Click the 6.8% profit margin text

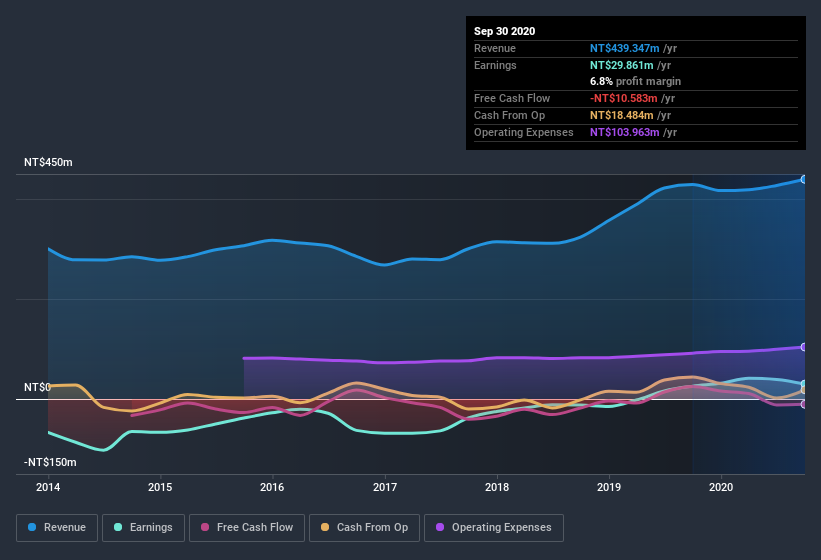(635, 81)
